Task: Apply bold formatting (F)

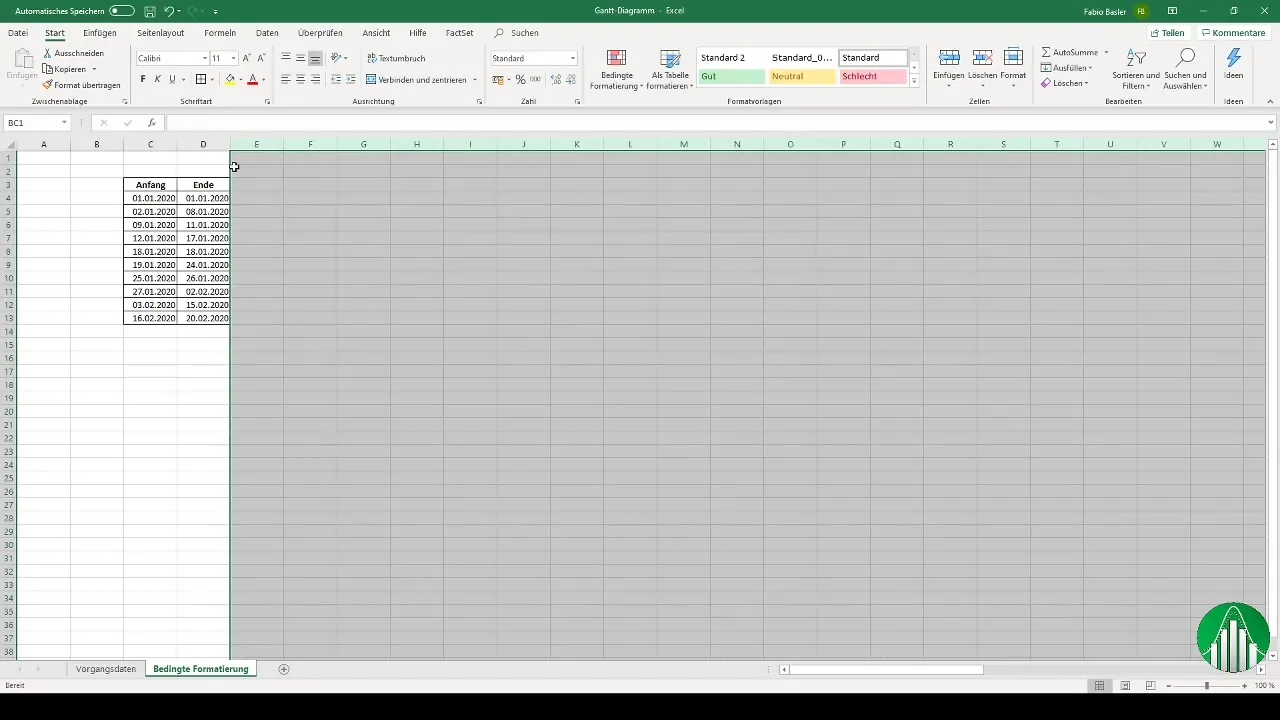Action: click(143, 79)
